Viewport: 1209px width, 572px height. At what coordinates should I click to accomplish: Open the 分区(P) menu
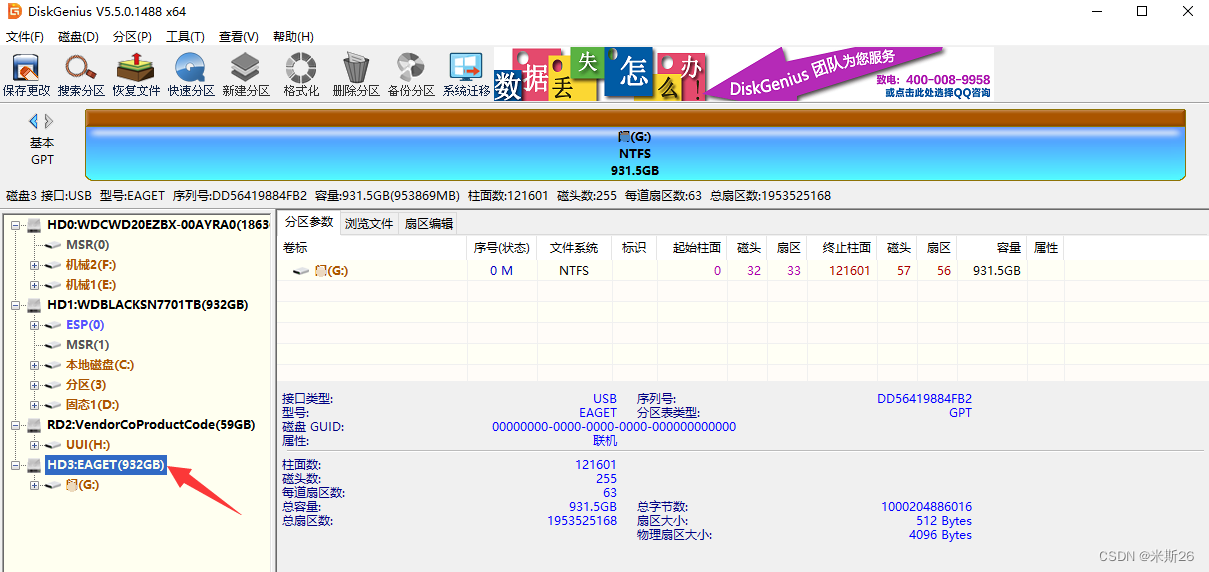[x=132, y=37]
